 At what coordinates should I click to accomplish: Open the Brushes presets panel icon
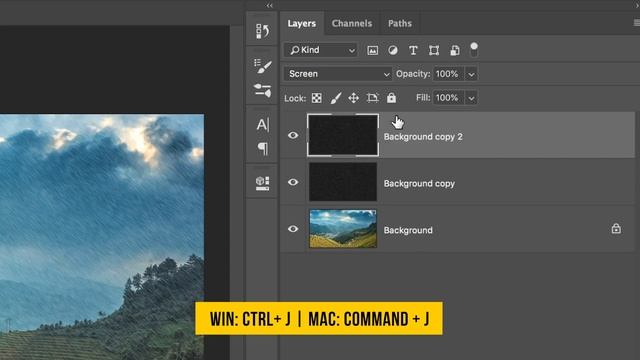point(262,90)
